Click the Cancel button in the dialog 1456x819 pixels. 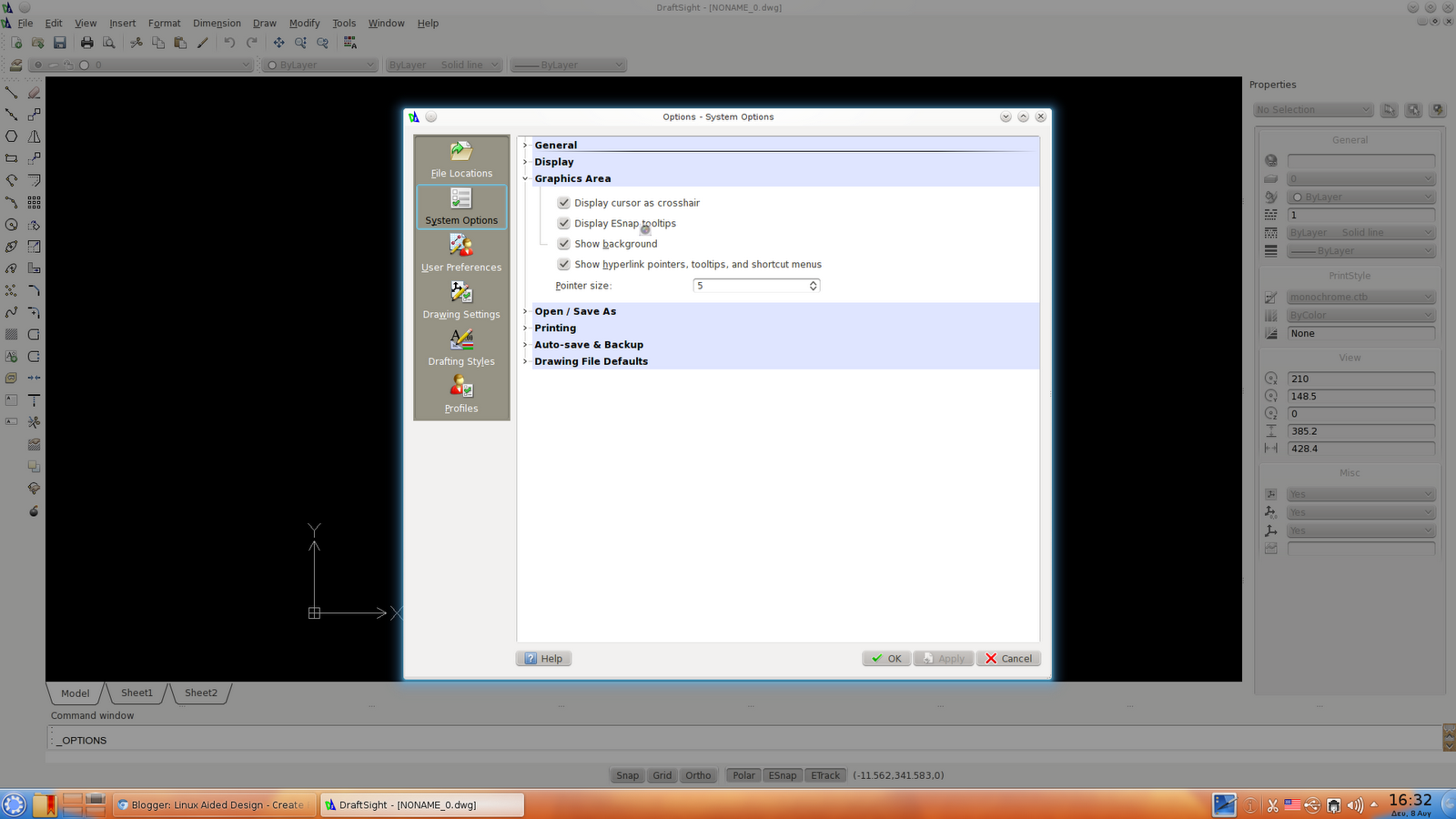(1007, 658)
